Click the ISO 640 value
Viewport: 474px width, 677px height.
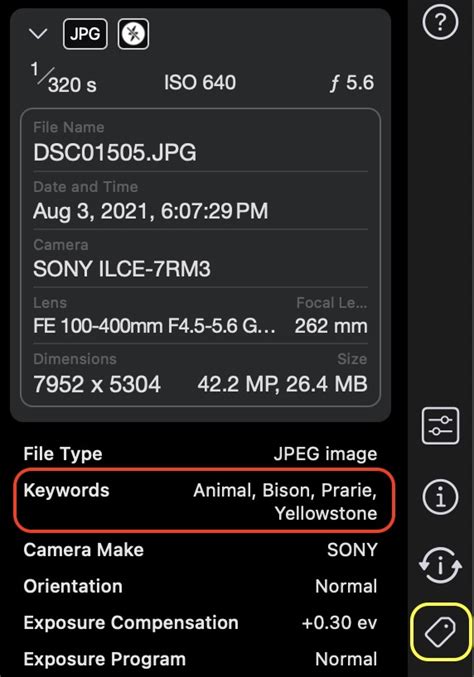[x=200, y=82]
